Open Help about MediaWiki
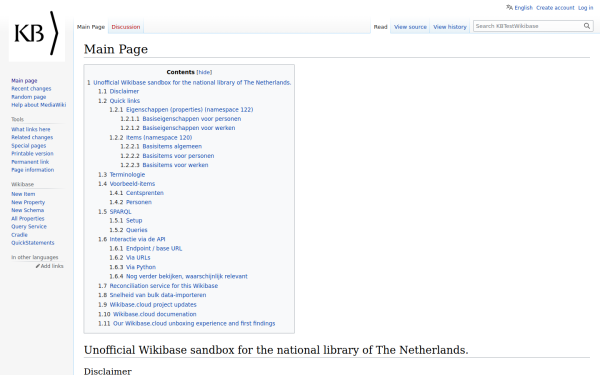The image size is (600, 375). pos(38,105)
